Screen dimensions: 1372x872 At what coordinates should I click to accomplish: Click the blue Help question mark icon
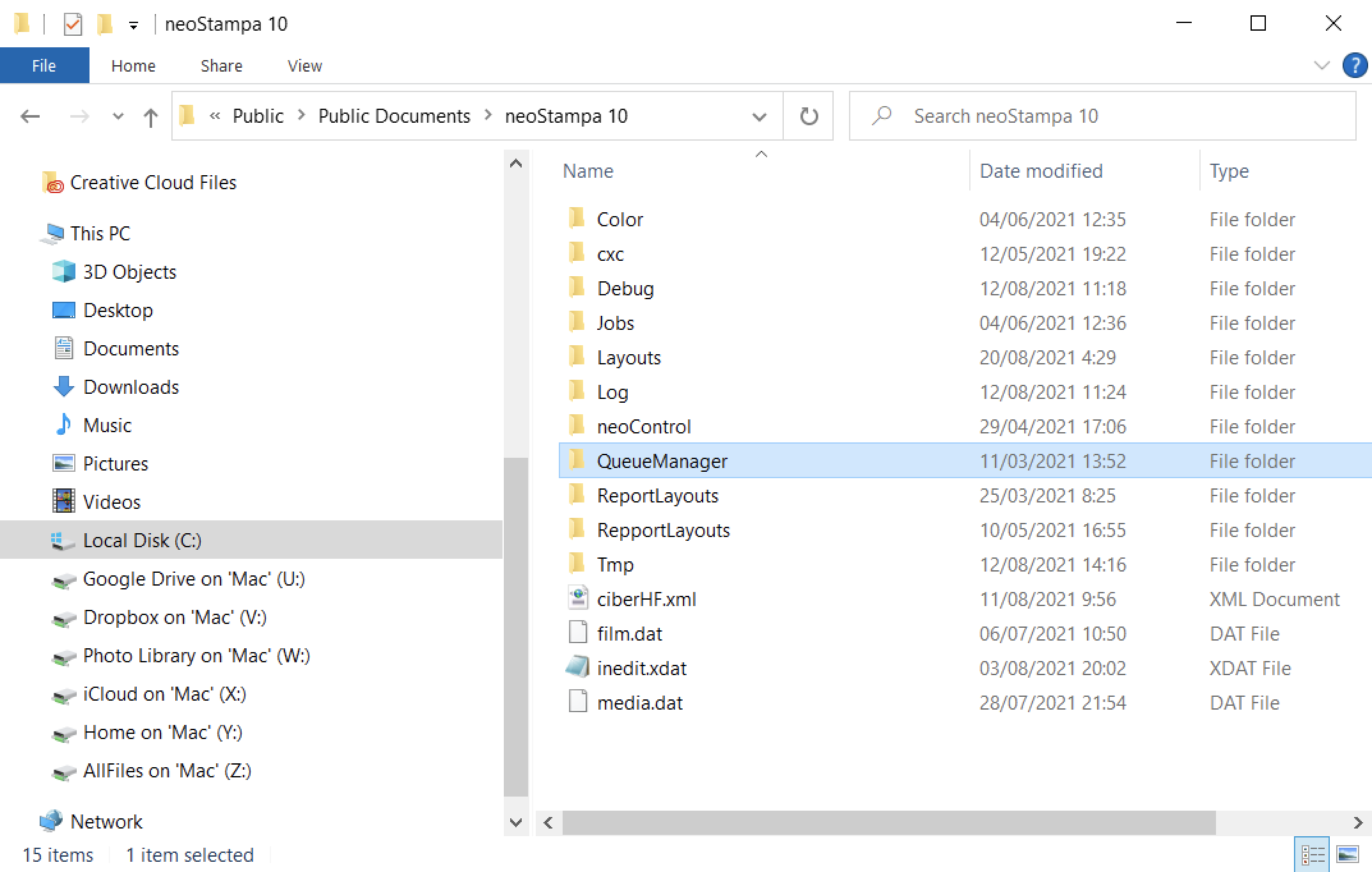[x=1354, y=65]
